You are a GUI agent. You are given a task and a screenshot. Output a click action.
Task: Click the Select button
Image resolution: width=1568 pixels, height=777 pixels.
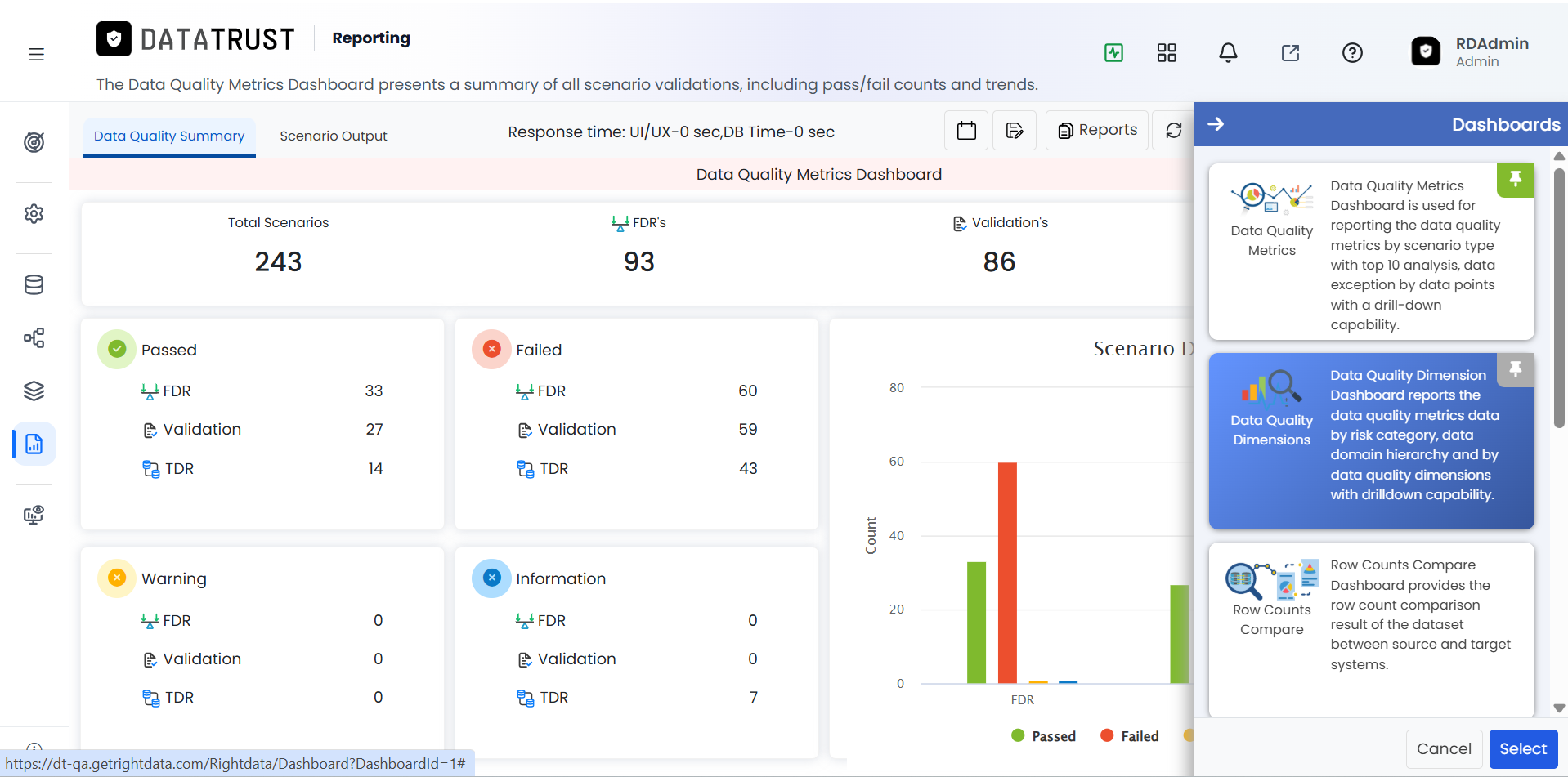pyautogui.click(x=1523, y=749)
